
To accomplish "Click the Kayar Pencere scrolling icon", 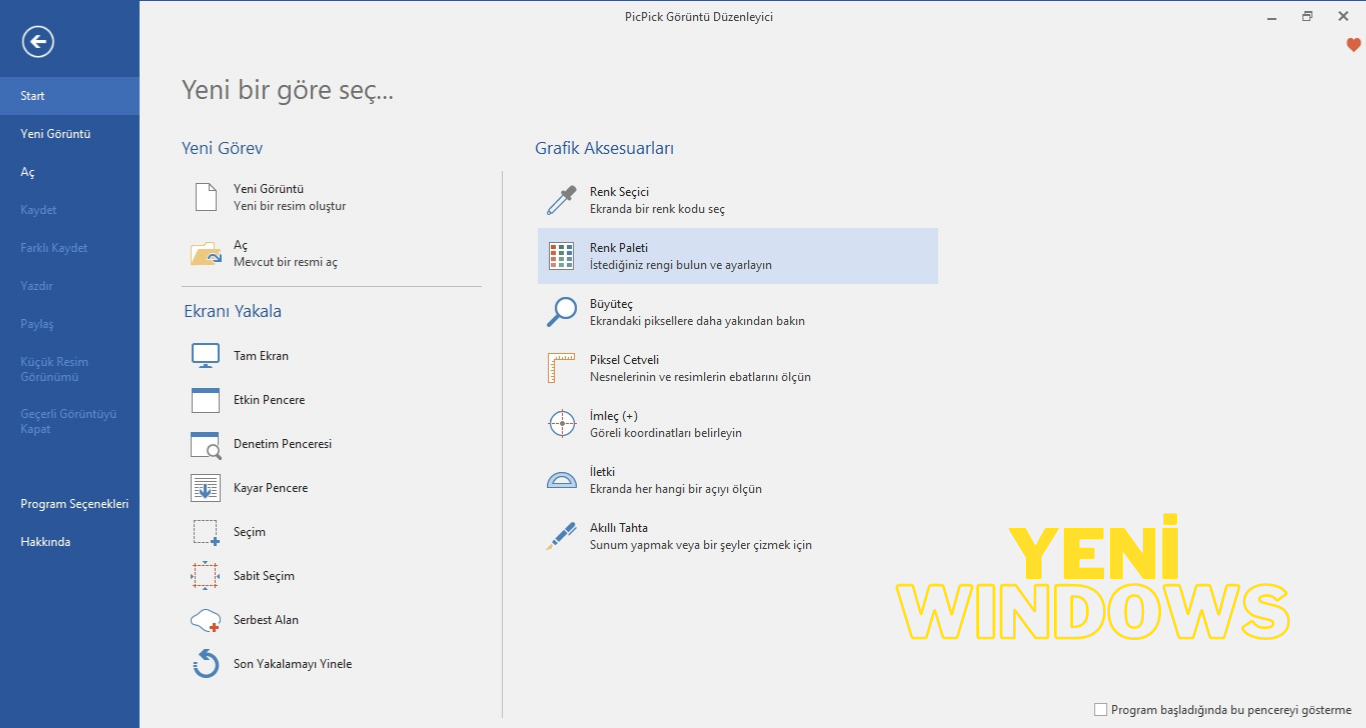I will 205,488.
